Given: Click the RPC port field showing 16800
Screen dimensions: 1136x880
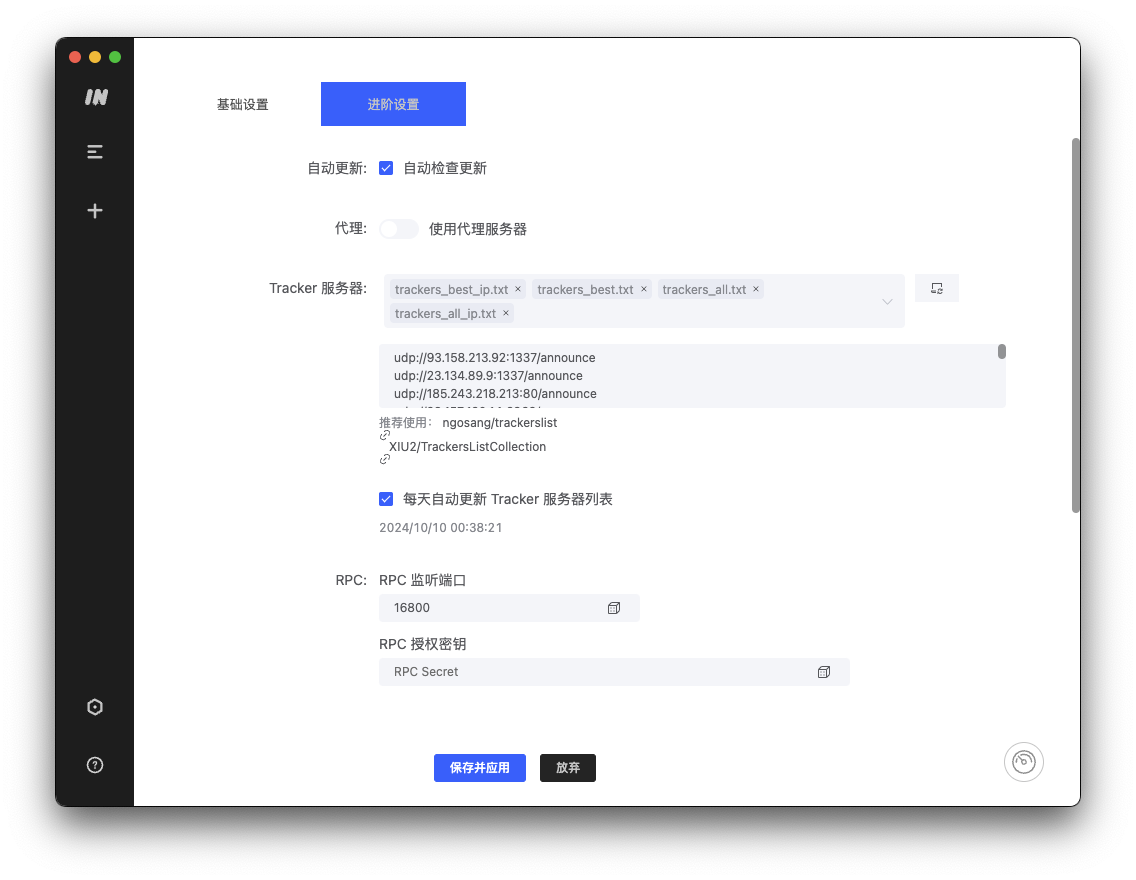Looking at the screenshot, I should click(x=509, y=608).
